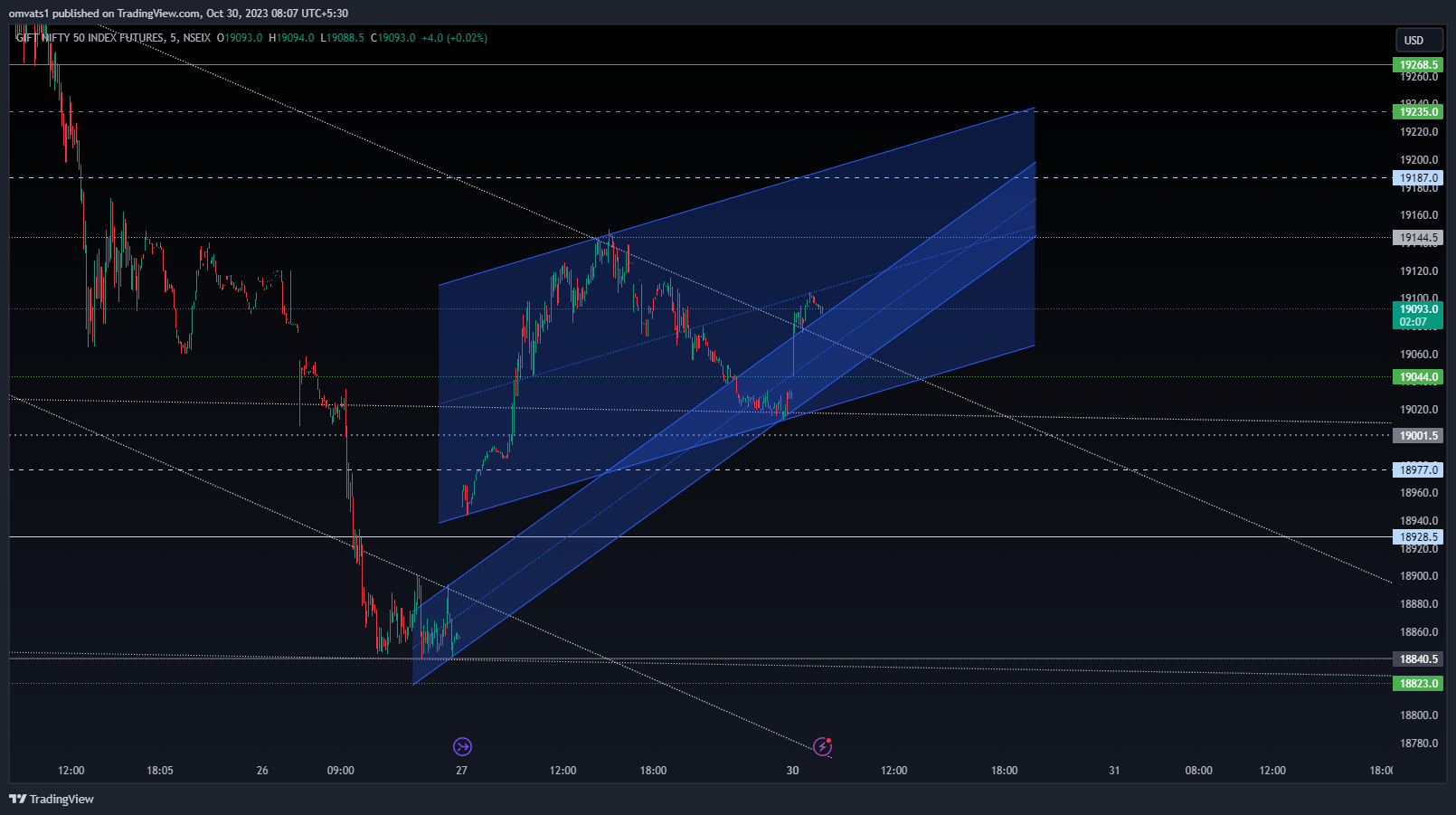The width and height of the screenshot is (1456, 815).
Task: Click the 19060.0 price scale tick
Action: pos(1419,355)
